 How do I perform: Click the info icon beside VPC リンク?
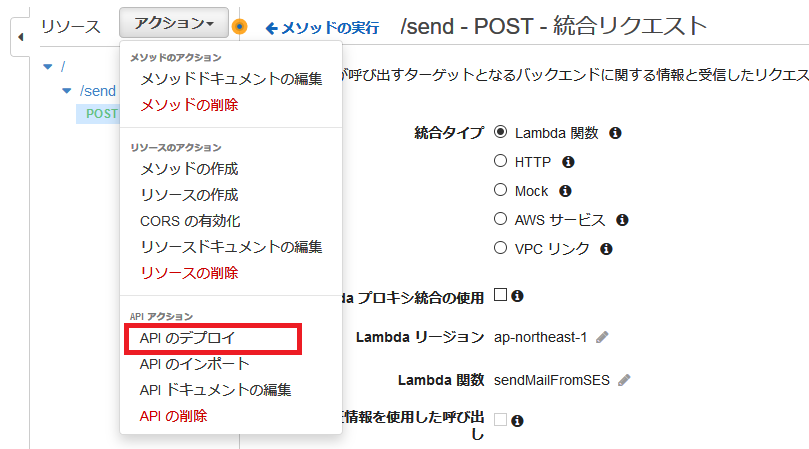click(x=606, y=248)
